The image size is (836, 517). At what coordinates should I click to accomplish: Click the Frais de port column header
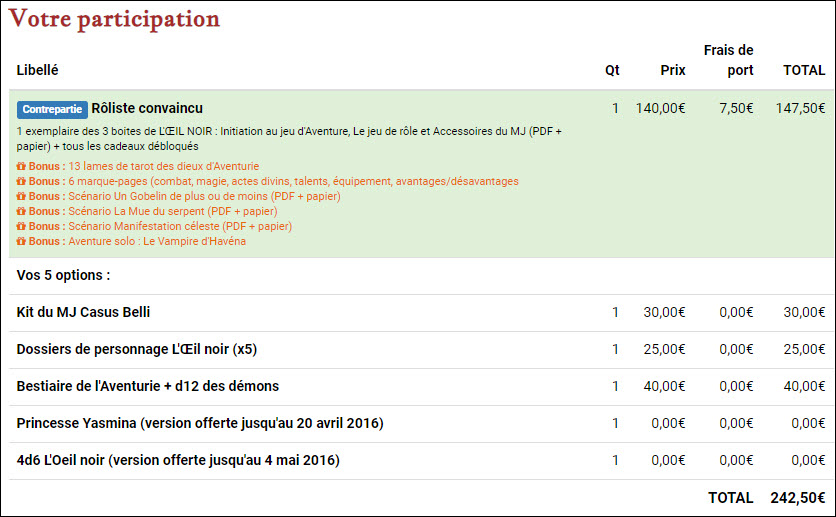(728, 60)
